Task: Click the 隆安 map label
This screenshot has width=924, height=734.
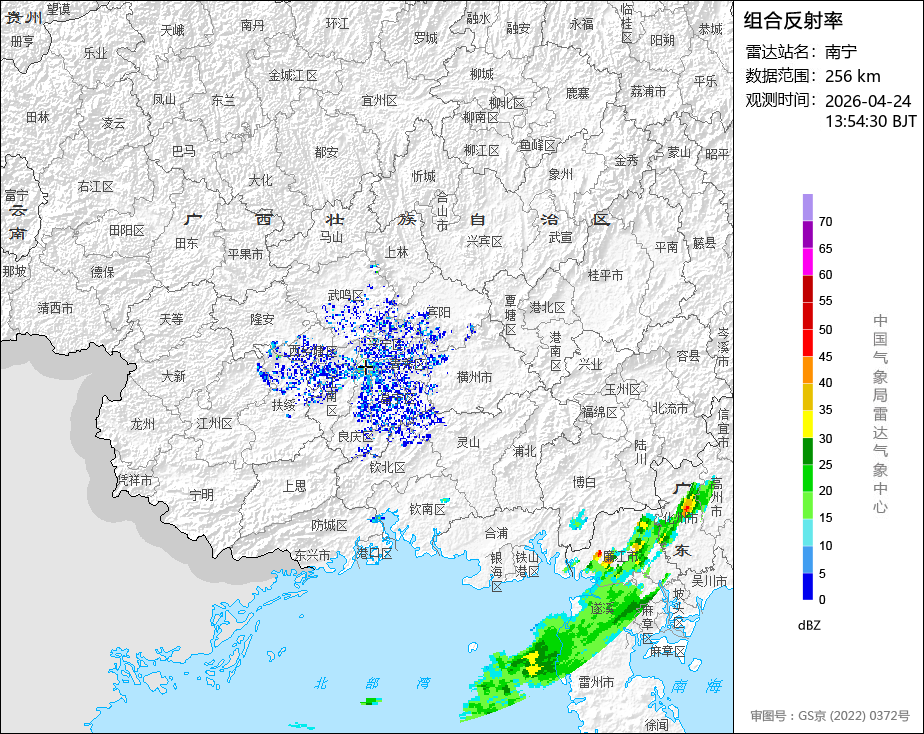Action: coord(262,319)
